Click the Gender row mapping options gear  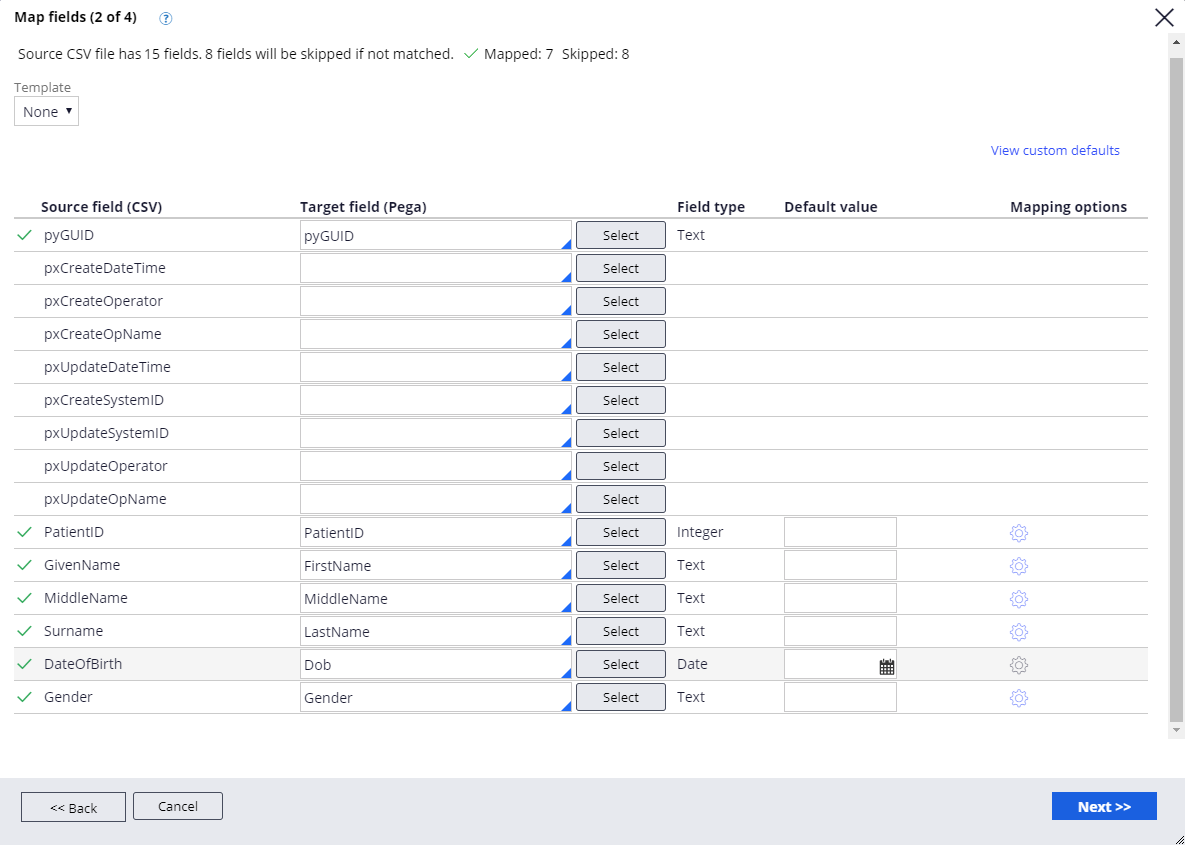(x=1018, y=698)
